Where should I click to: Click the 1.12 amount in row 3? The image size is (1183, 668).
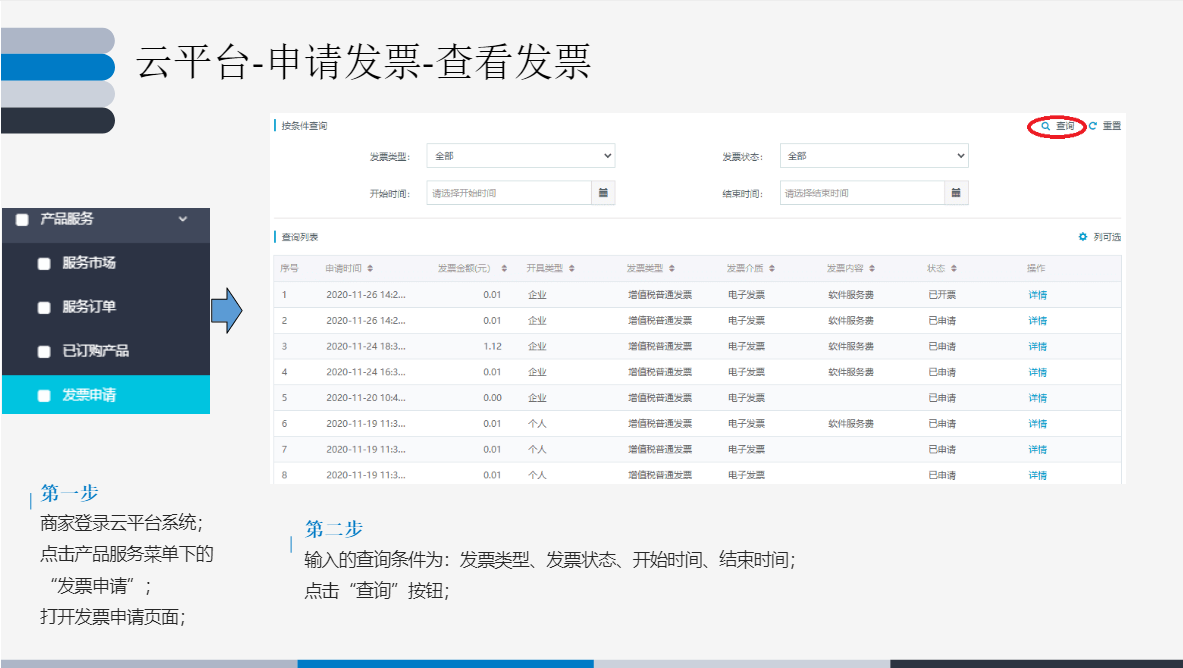coord(492,346)
